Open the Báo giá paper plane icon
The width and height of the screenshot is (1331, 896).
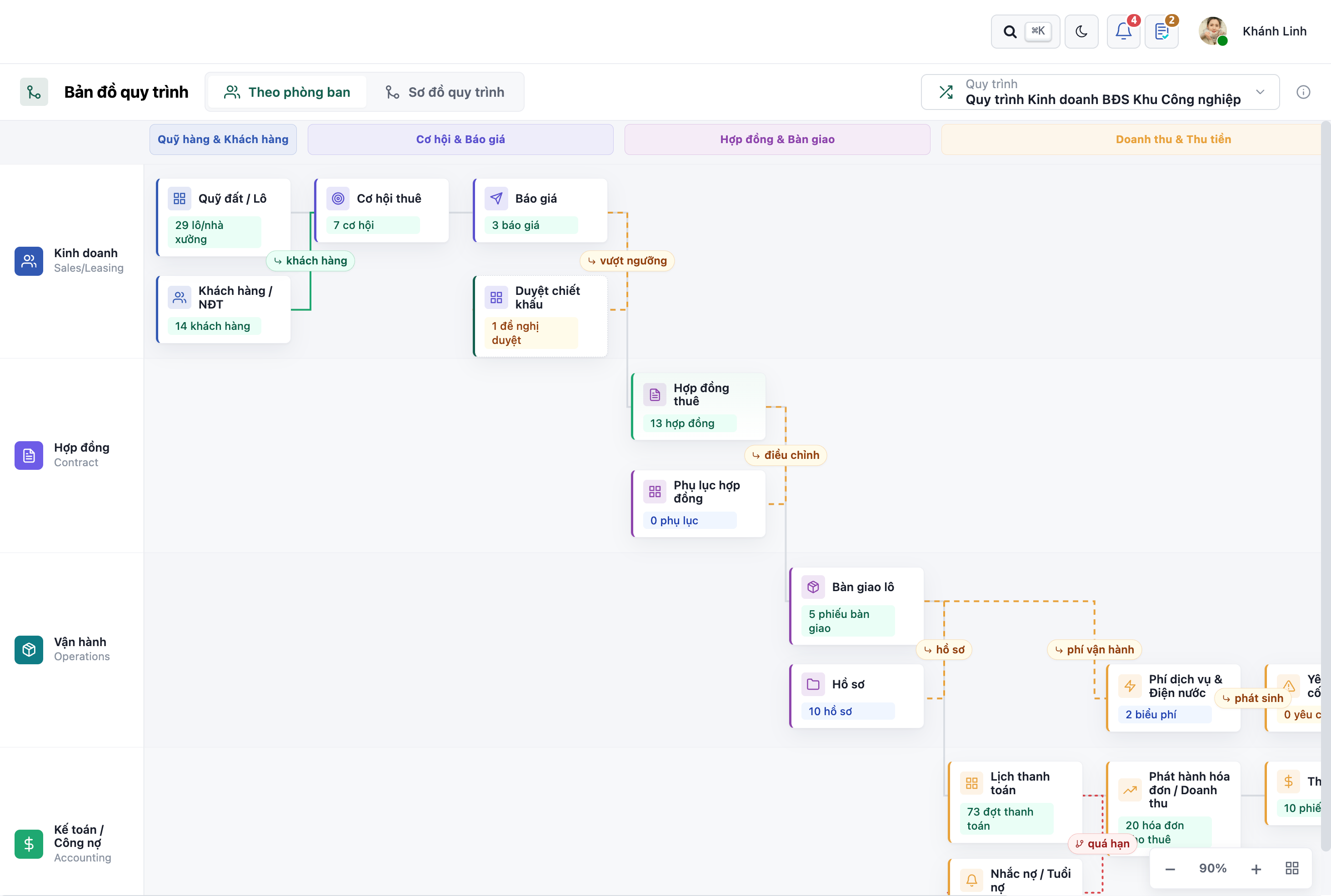click(x=496, y=198)
